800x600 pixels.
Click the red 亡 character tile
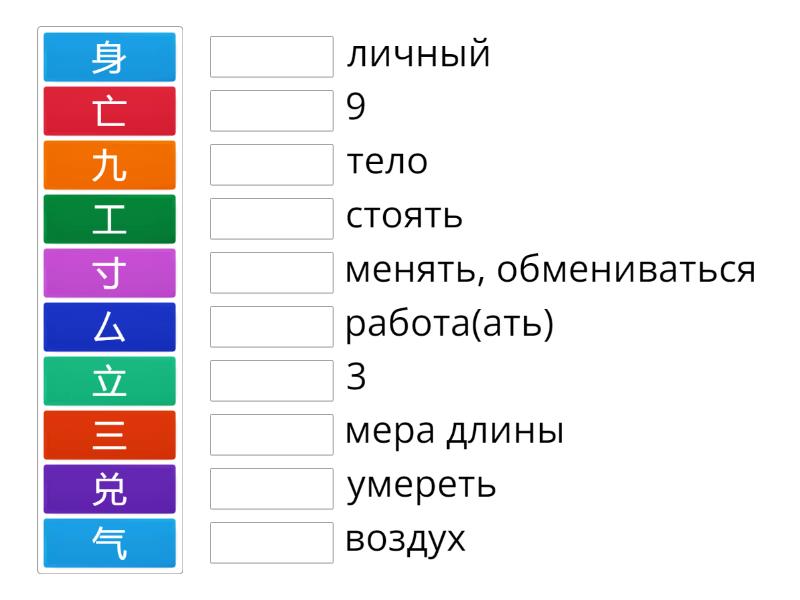coord(110,111)
